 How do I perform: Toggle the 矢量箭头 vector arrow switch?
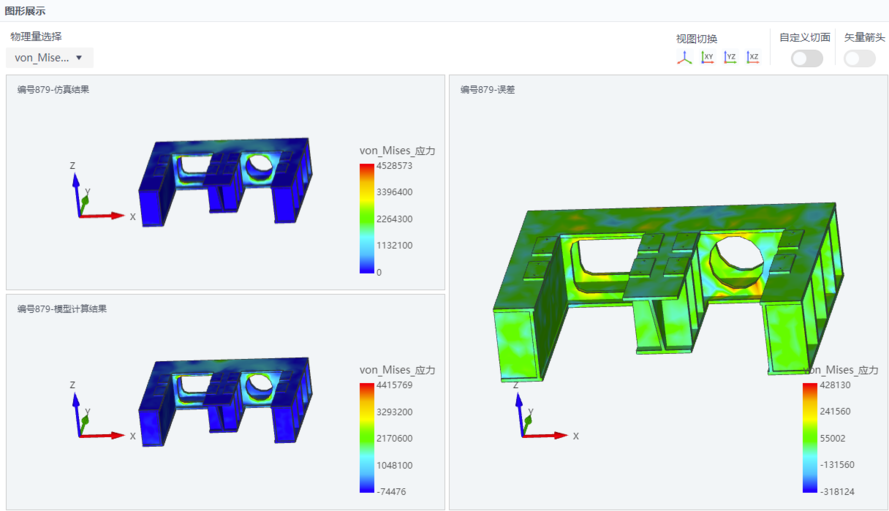tap(860, 58)
